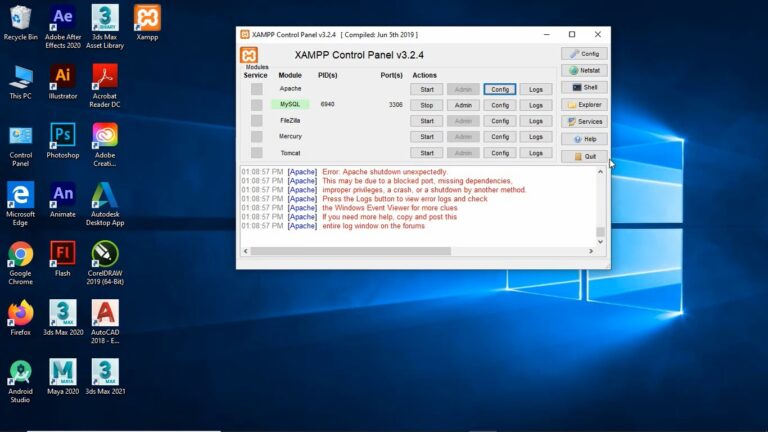Open the Apache Config dropdown button
Image resolution: width=768 pixels, height=432 pixels.
500,89
